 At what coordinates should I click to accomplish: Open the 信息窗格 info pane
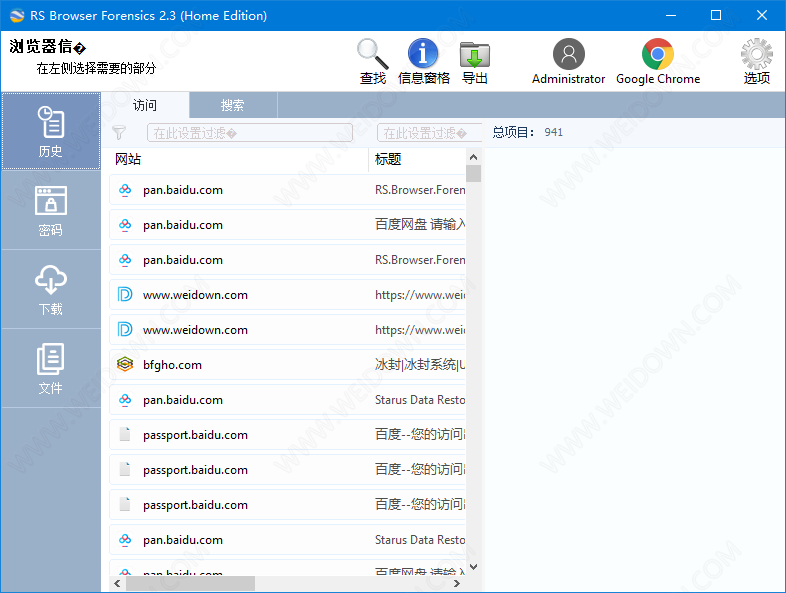424,61
